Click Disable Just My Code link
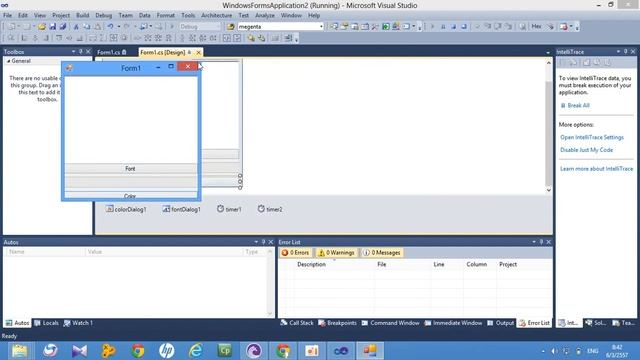 587,150
